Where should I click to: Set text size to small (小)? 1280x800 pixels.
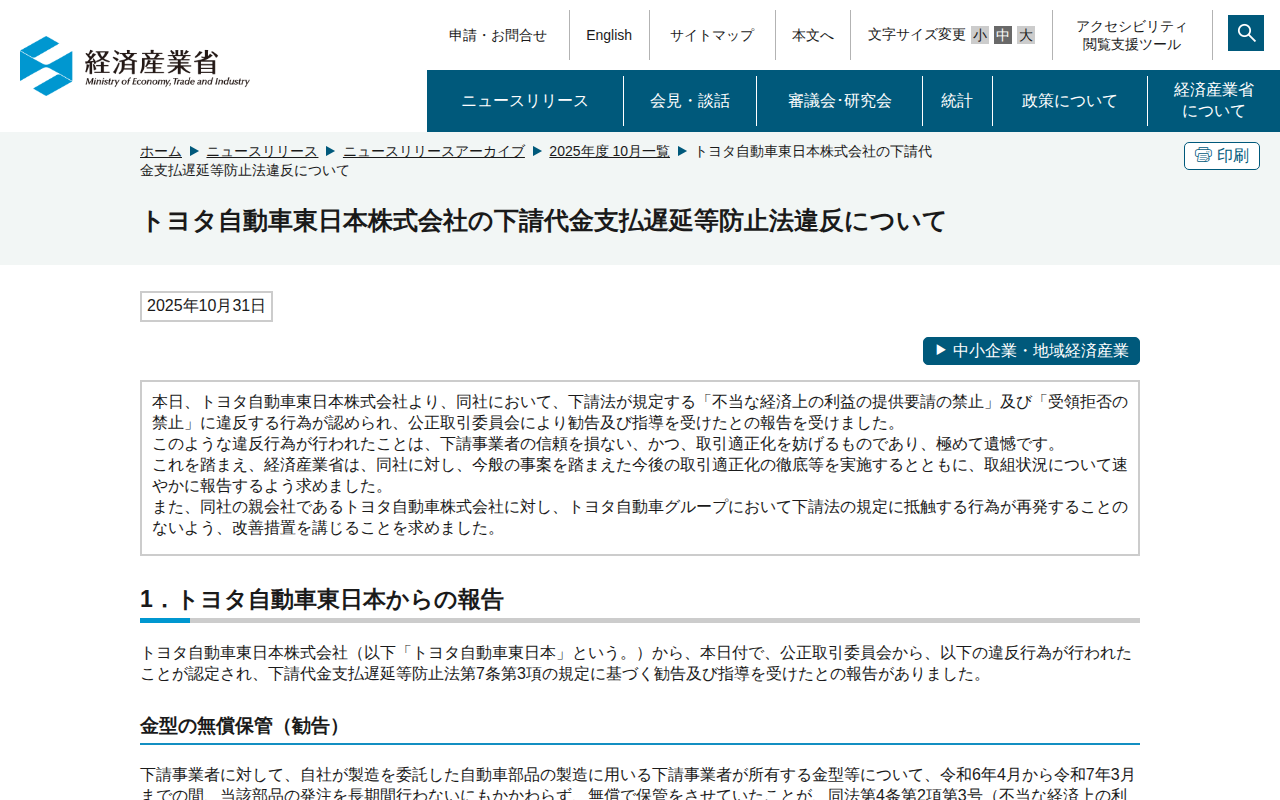(x=980, y=35)
